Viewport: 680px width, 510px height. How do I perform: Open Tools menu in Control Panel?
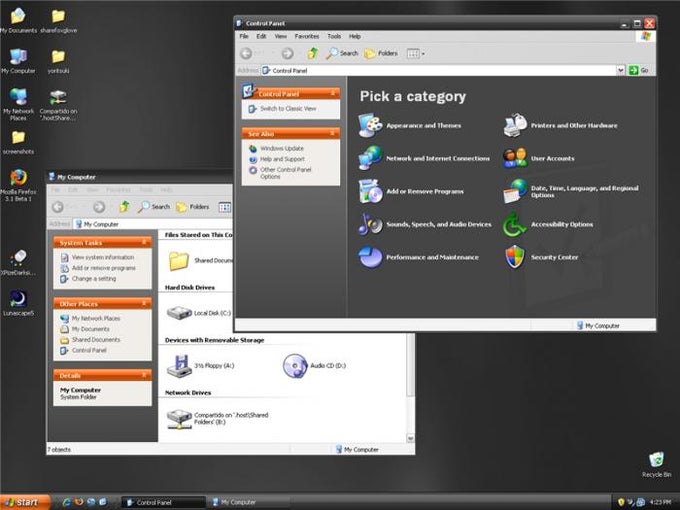pos(334,36)
